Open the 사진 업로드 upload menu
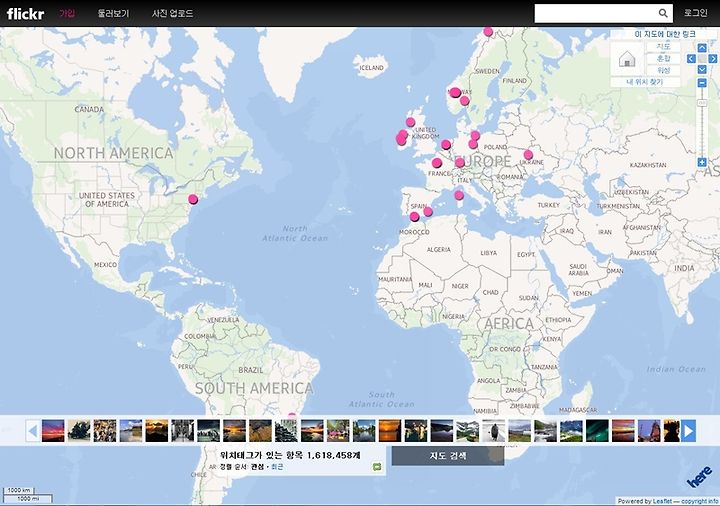Viewport: 720px width, 506px height. [x=172, y=13]
